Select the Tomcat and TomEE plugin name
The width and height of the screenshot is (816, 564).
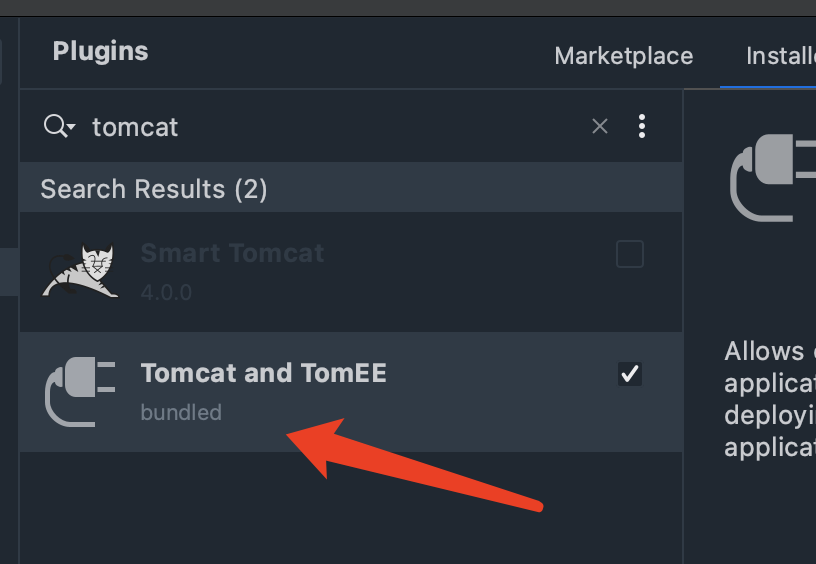tap(263, 373)
